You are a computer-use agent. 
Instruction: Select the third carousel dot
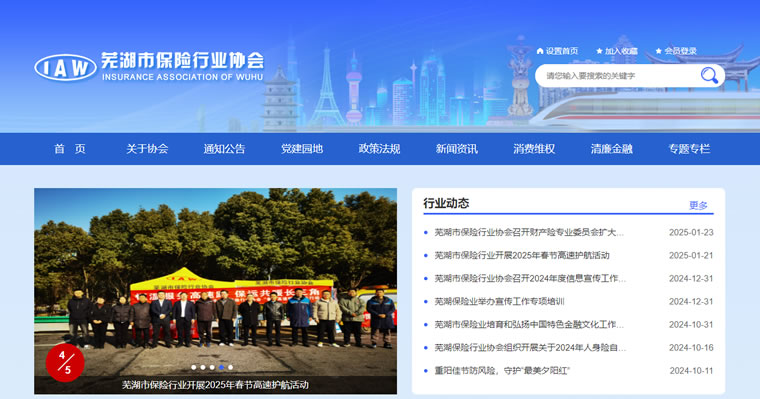click(x=212, y=367)
